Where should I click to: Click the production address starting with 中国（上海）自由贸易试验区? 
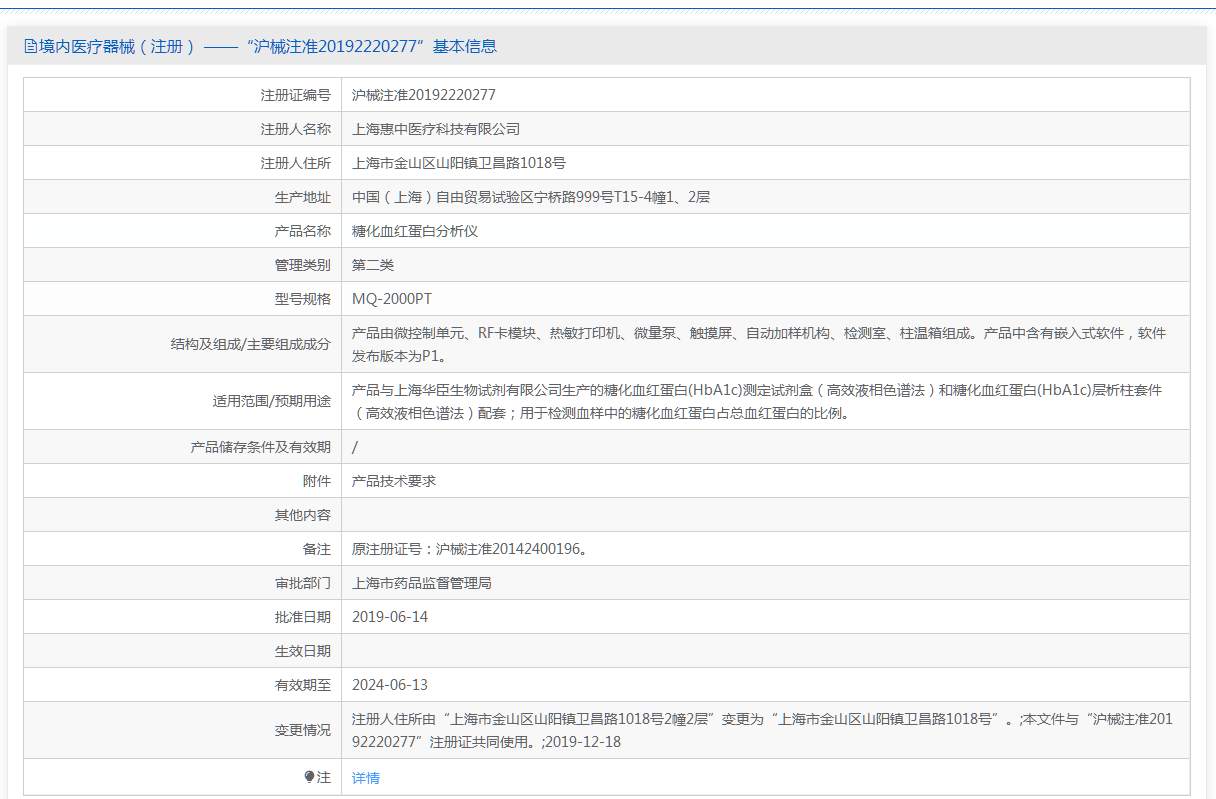531,197
